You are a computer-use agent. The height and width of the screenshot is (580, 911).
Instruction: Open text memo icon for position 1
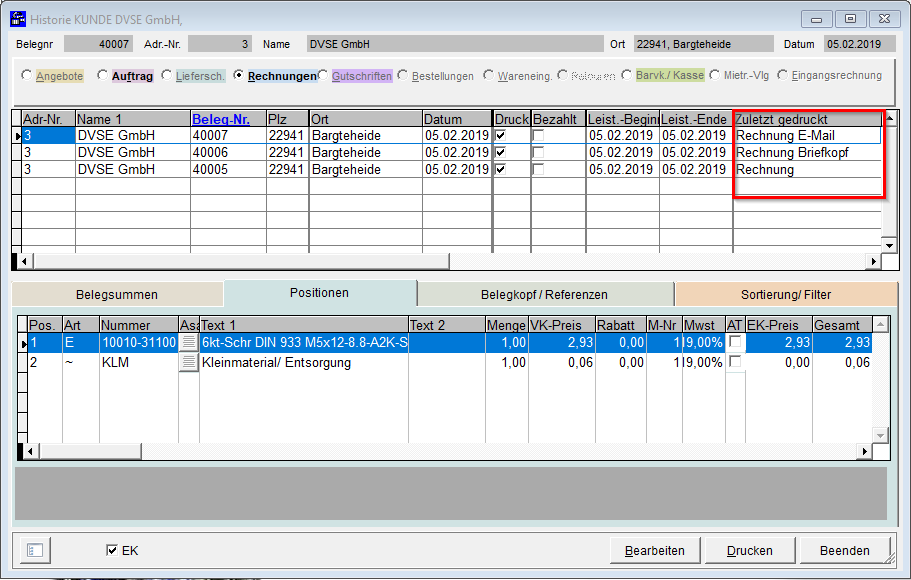coord(188,343)
